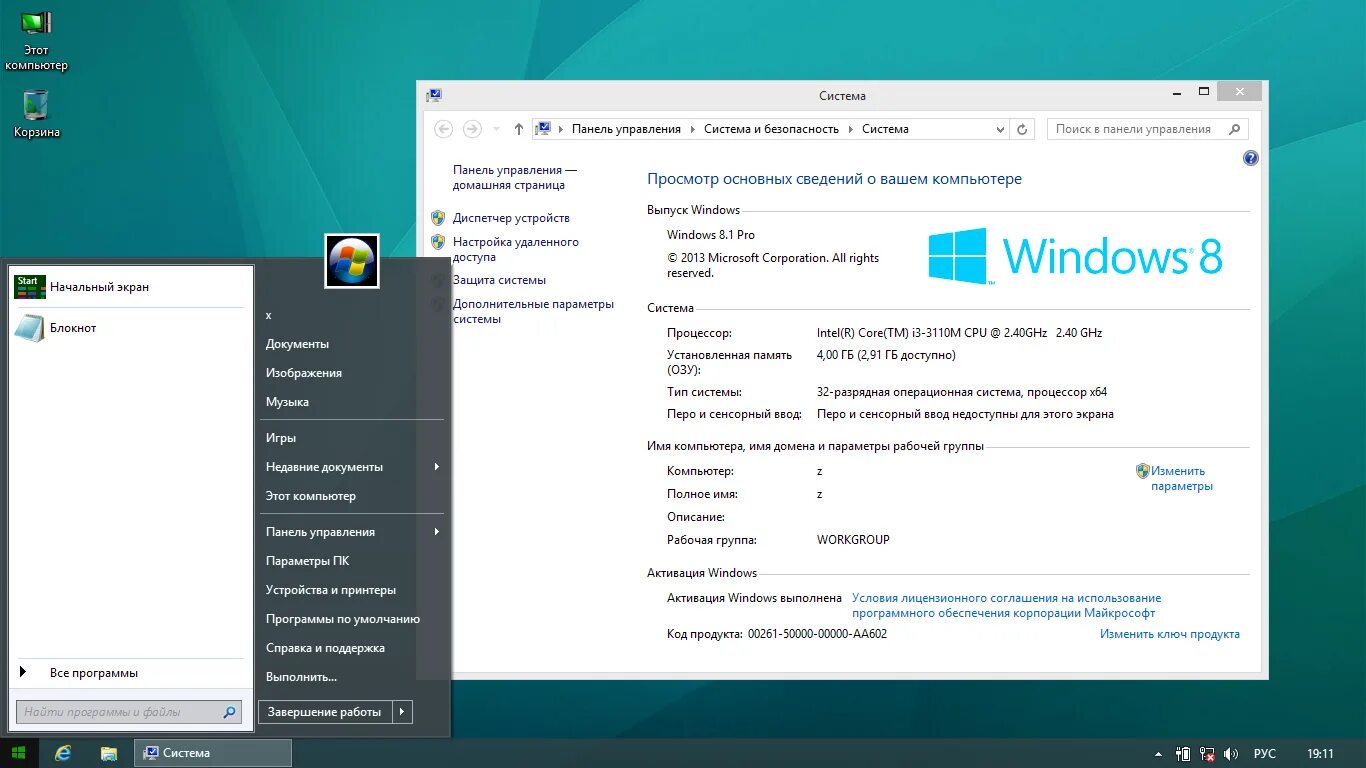Viewport: 1366px width, 768px height.
Task: Click the taskbar clock 19:11
Action: (1320, 754)
